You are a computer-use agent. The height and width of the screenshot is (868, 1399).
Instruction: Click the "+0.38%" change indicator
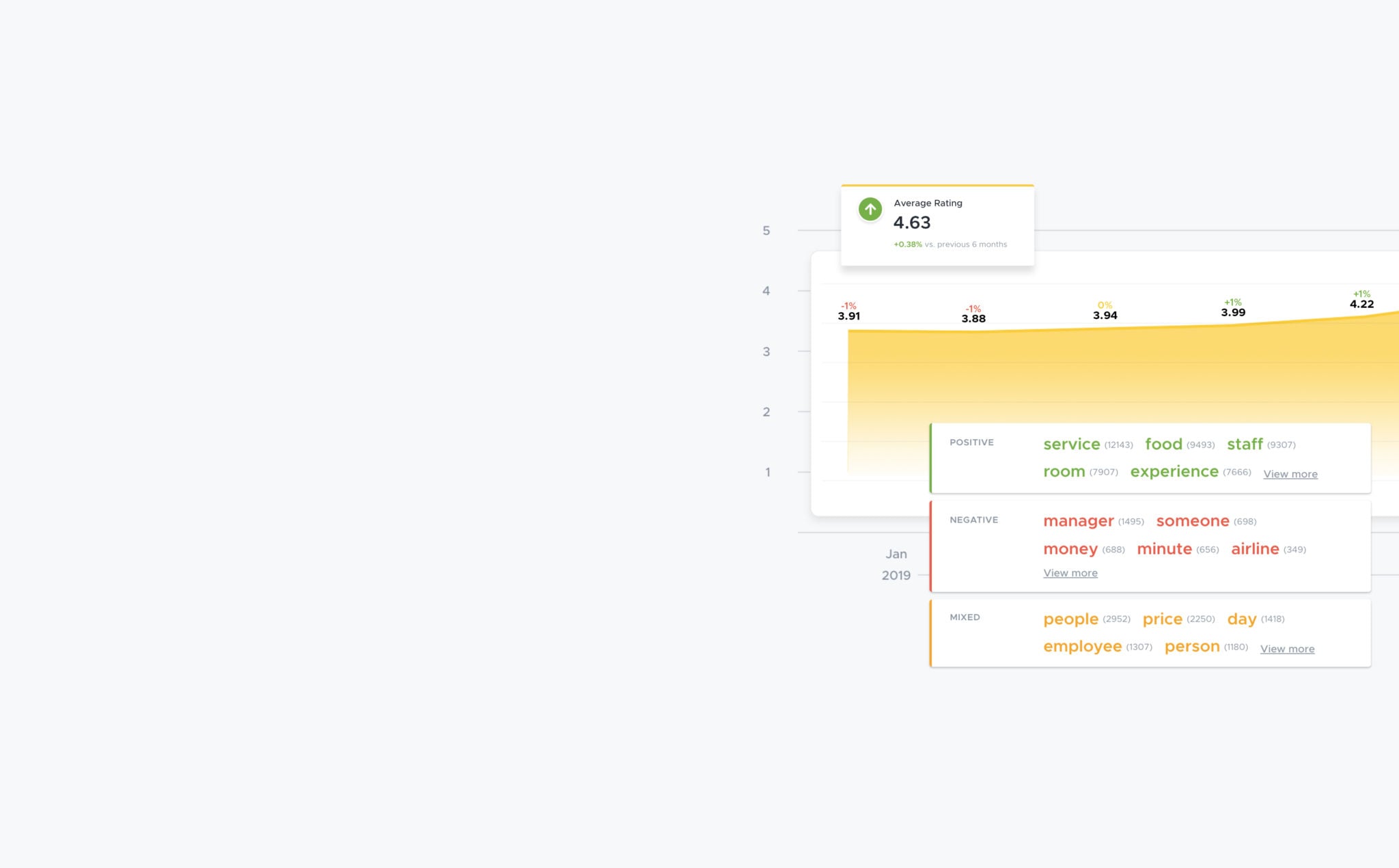905,244
